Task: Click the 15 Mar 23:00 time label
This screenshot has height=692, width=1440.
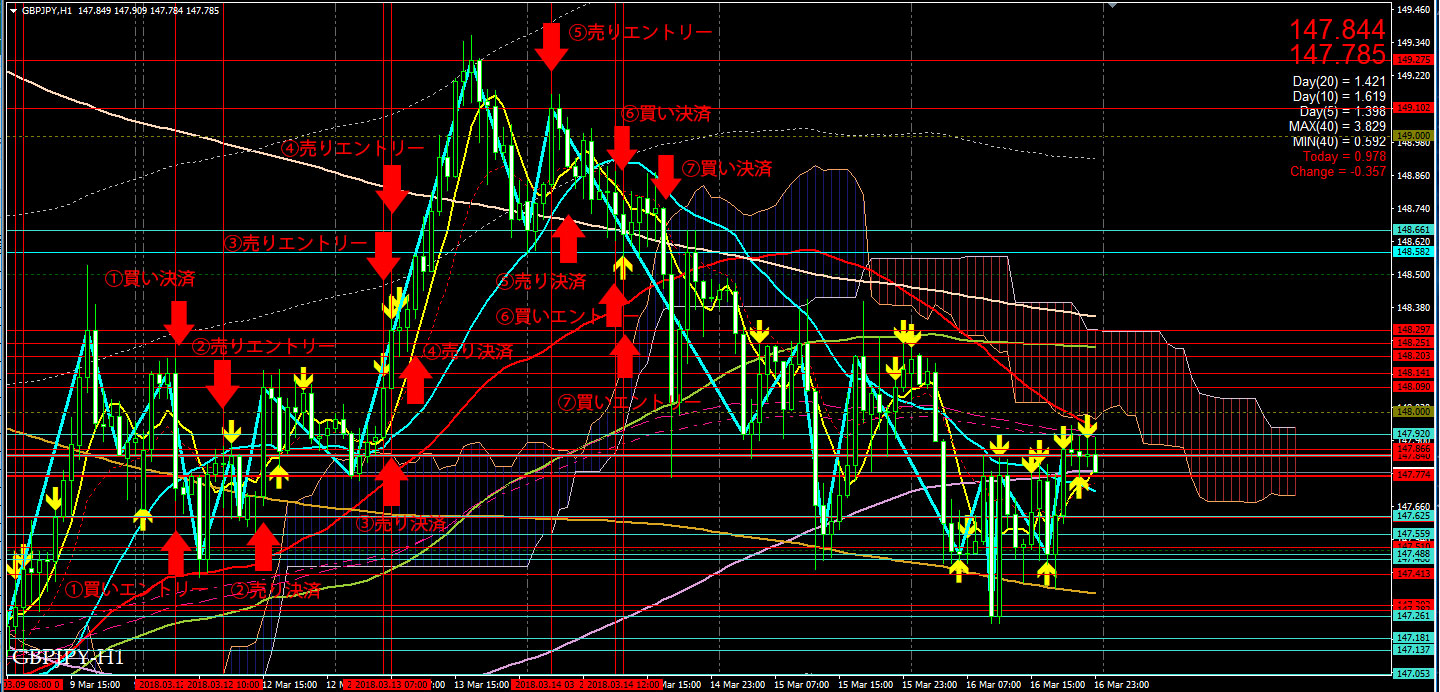Action: point(930,685)
